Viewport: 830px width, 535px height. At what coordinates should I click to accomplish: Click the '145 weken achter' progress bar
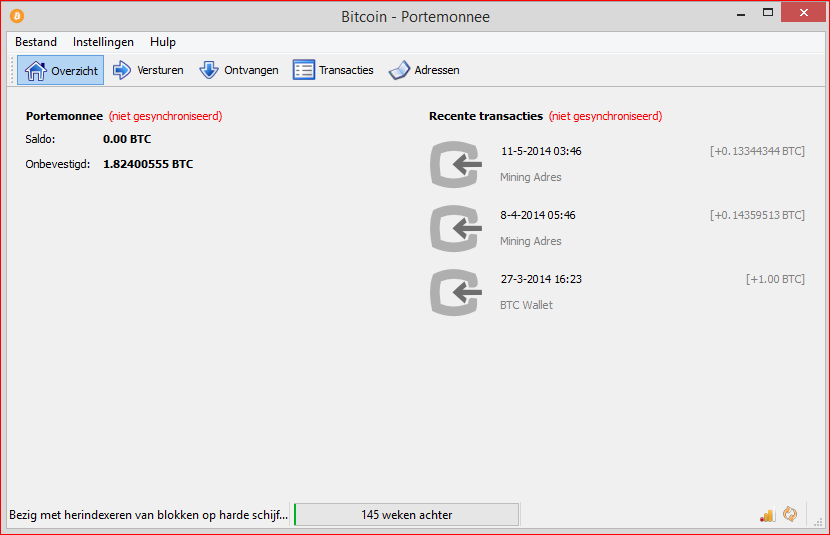click(x=406, y=515)
